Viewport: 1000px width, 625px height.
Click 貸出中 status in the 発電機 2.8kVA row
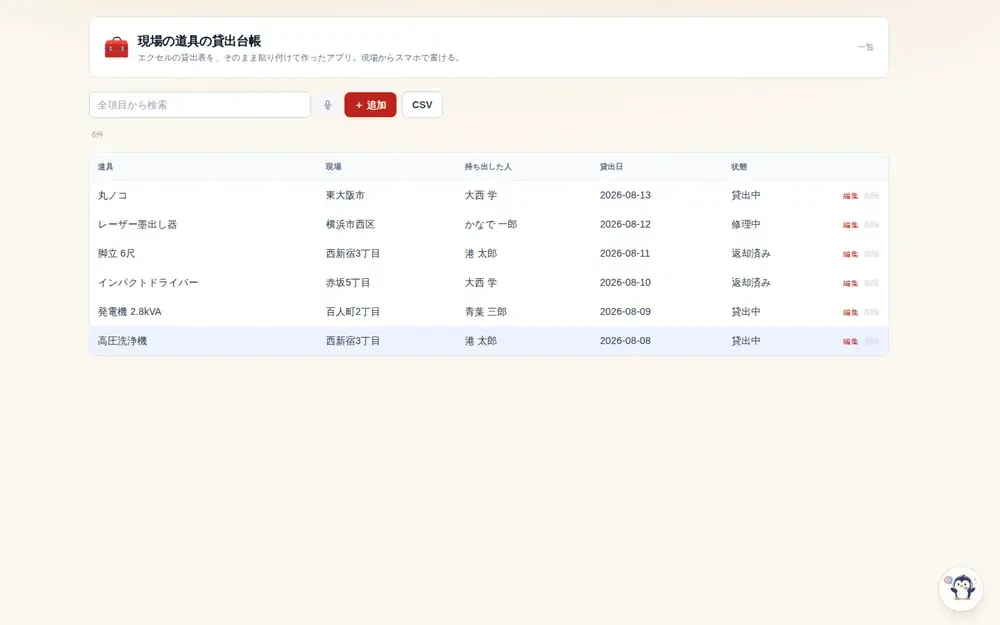click(x=746, y=312)
